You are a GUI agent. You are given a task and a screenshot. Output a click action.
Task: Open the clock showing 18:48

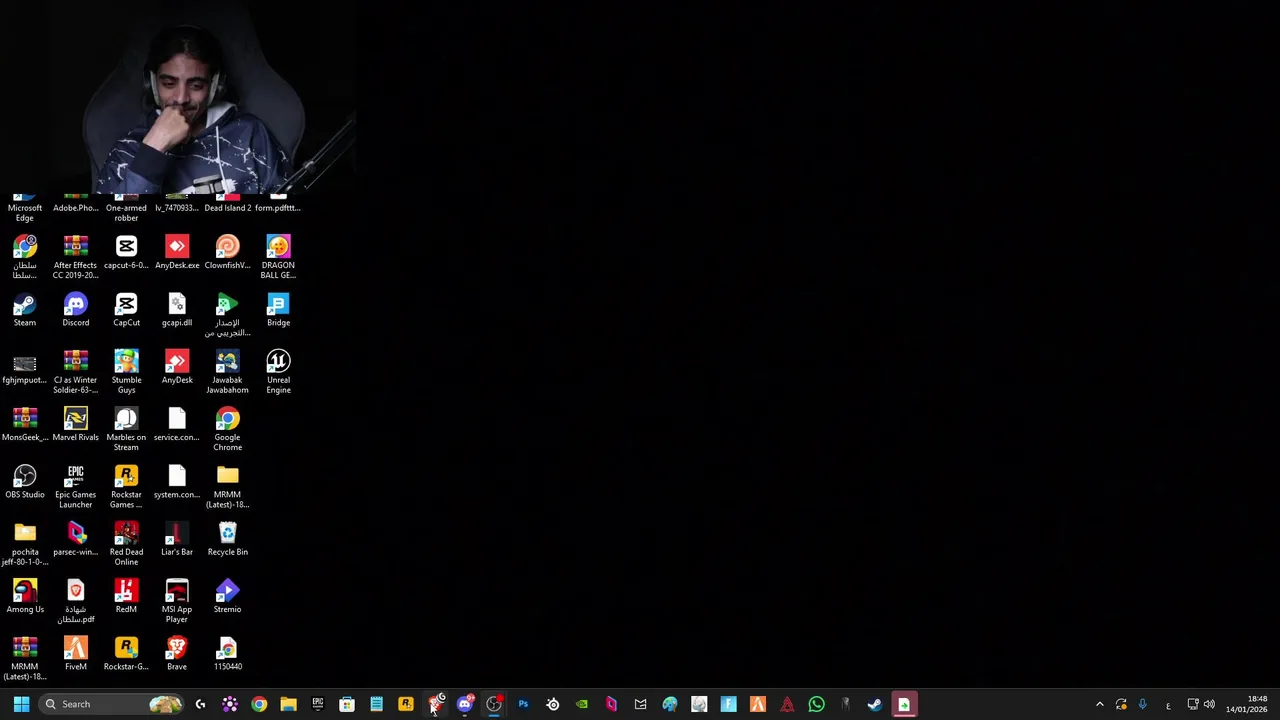[x=1247, y=704]
